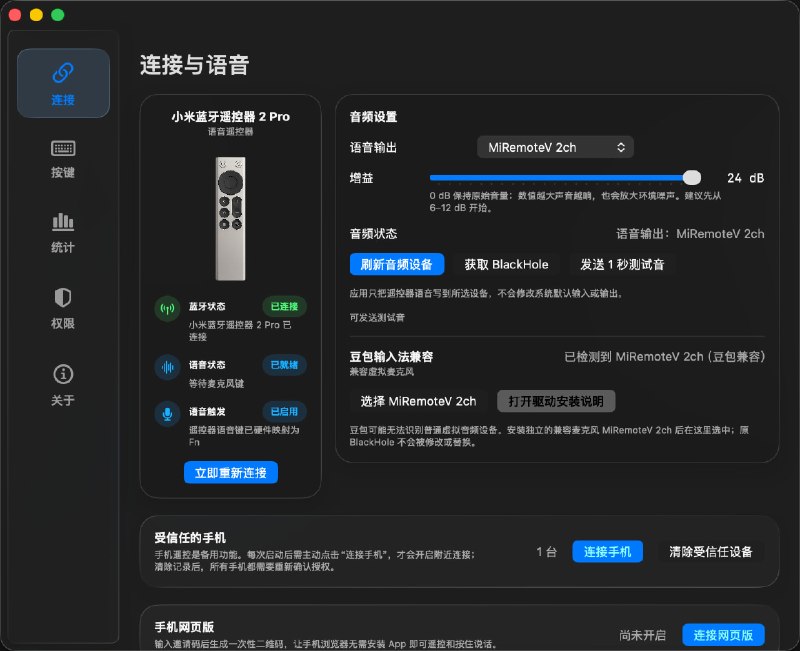The image size is (800, 651).
Task: Click the Xiaomi remote control image
Action: [x=231, y=219]
